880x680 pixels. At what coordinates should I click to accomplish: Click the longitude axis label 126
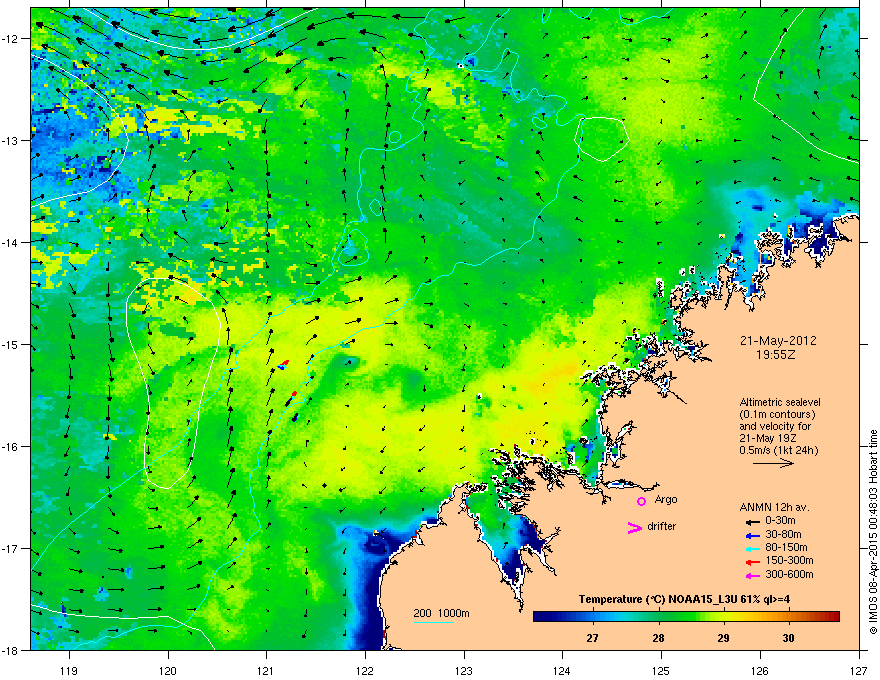[760, 670]
